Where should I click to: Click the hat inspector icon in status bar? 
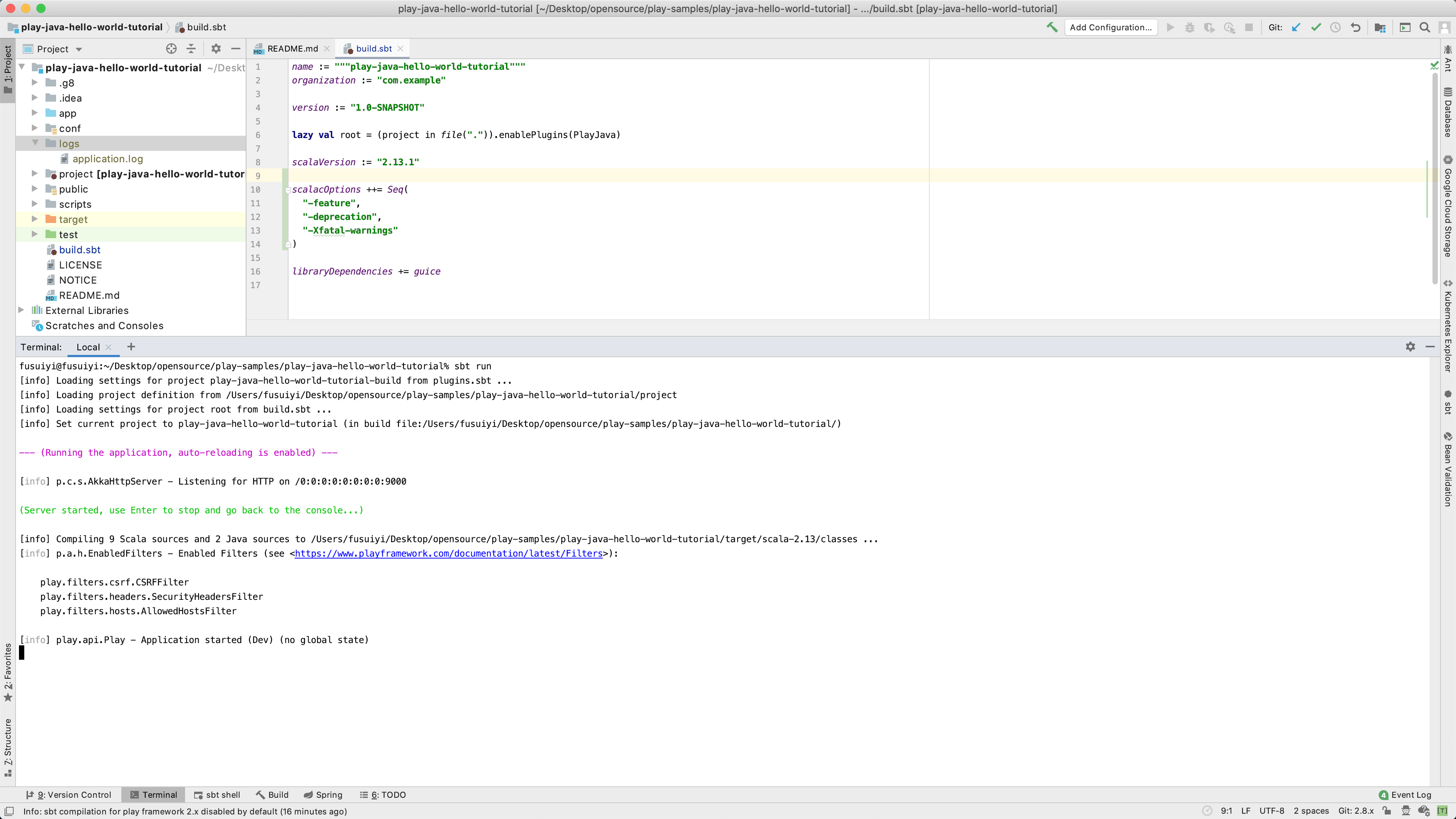(1406, 811)
